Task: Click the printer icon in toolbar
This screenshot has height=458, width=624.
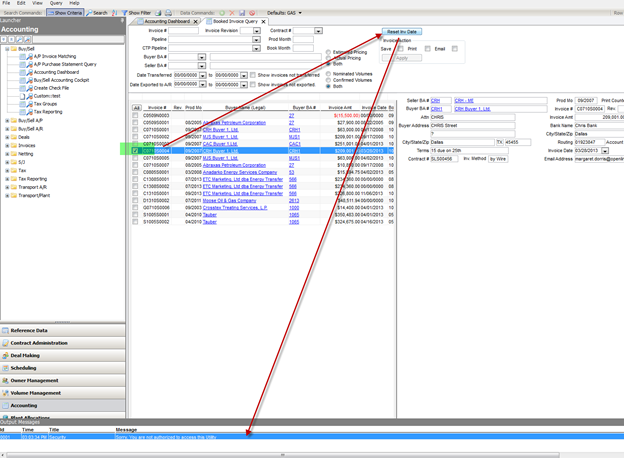Action: [x=168, y=13]
